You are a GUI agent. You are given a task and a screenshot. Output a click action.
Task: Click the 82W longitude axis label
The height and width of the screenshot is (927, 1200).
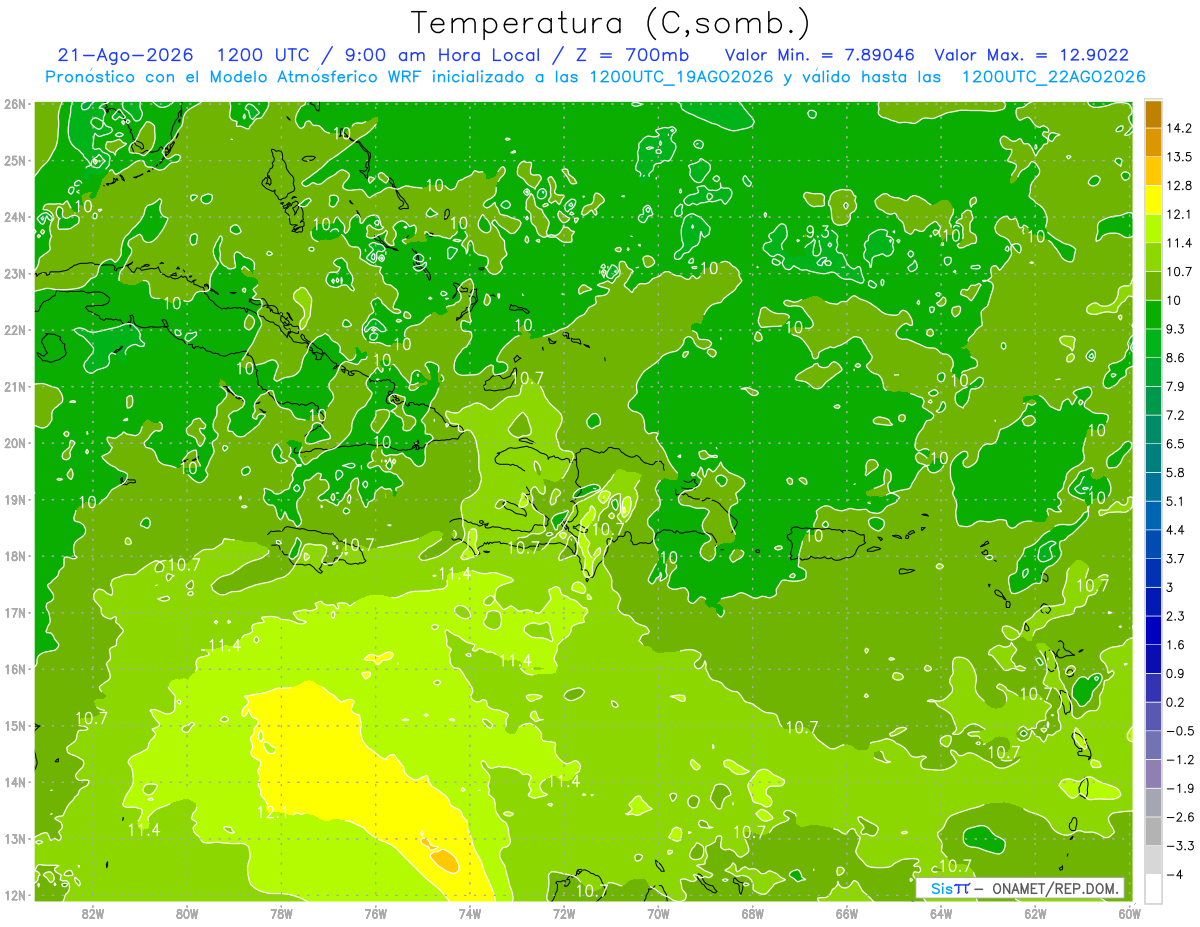tap(93, 913)
